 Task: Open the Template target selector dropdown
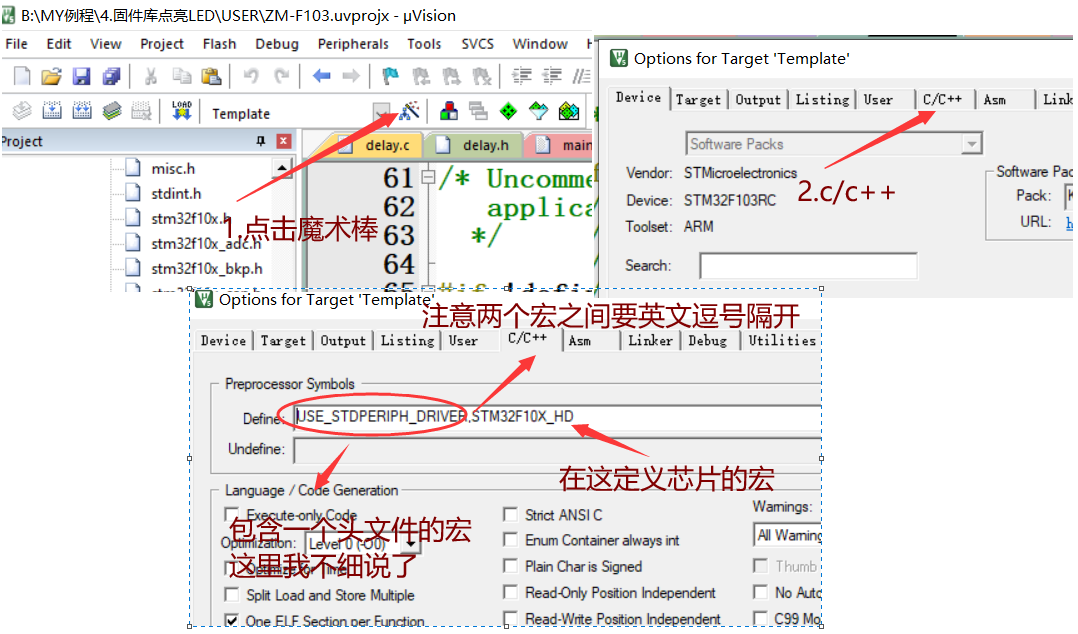[381, 111]
